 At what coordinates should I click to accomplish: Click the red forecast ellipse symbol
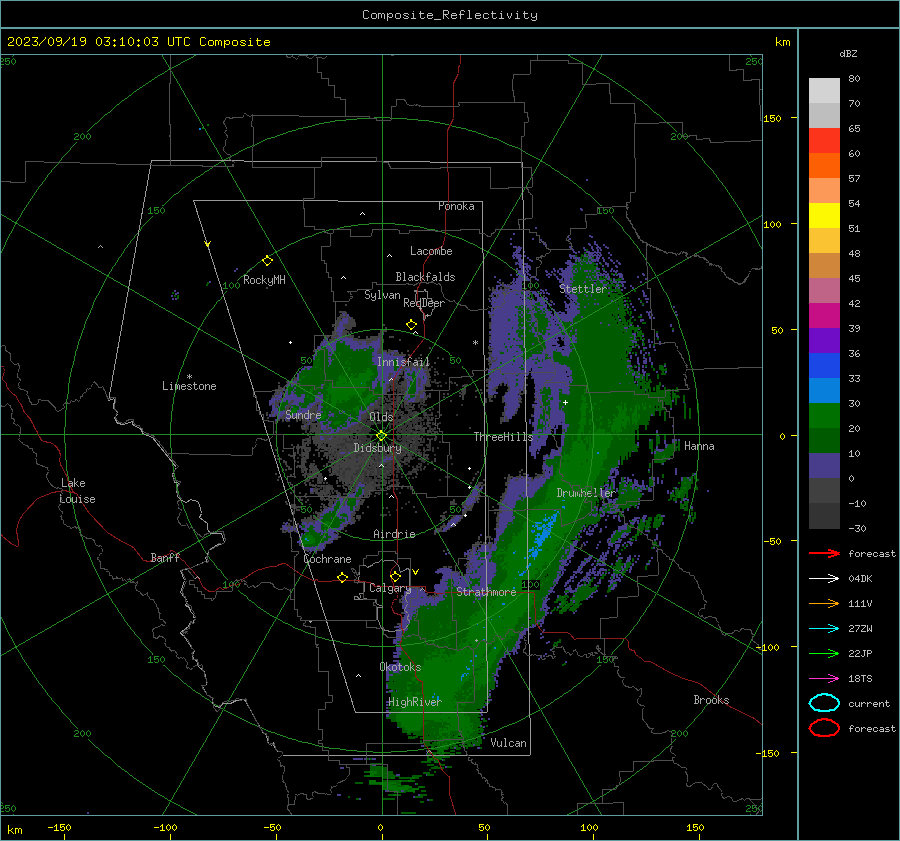point(824,728)
